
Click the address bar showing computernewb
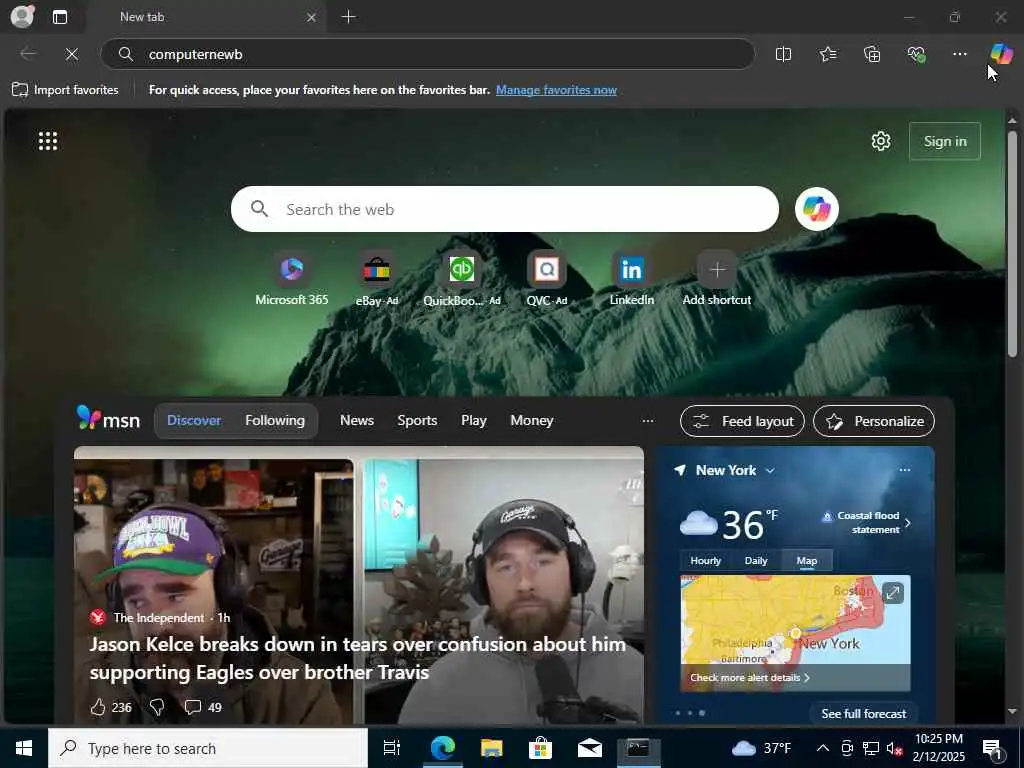click(428, 54)
